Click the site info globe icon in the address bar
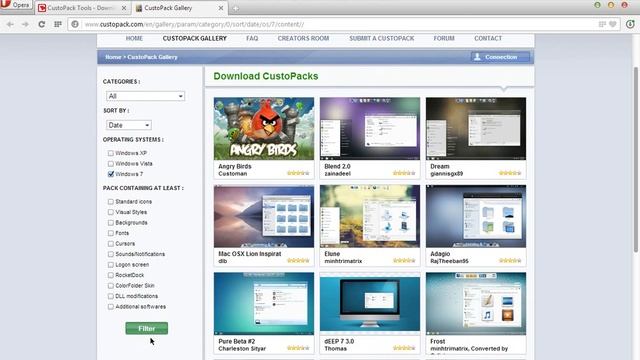 [75, 24]
